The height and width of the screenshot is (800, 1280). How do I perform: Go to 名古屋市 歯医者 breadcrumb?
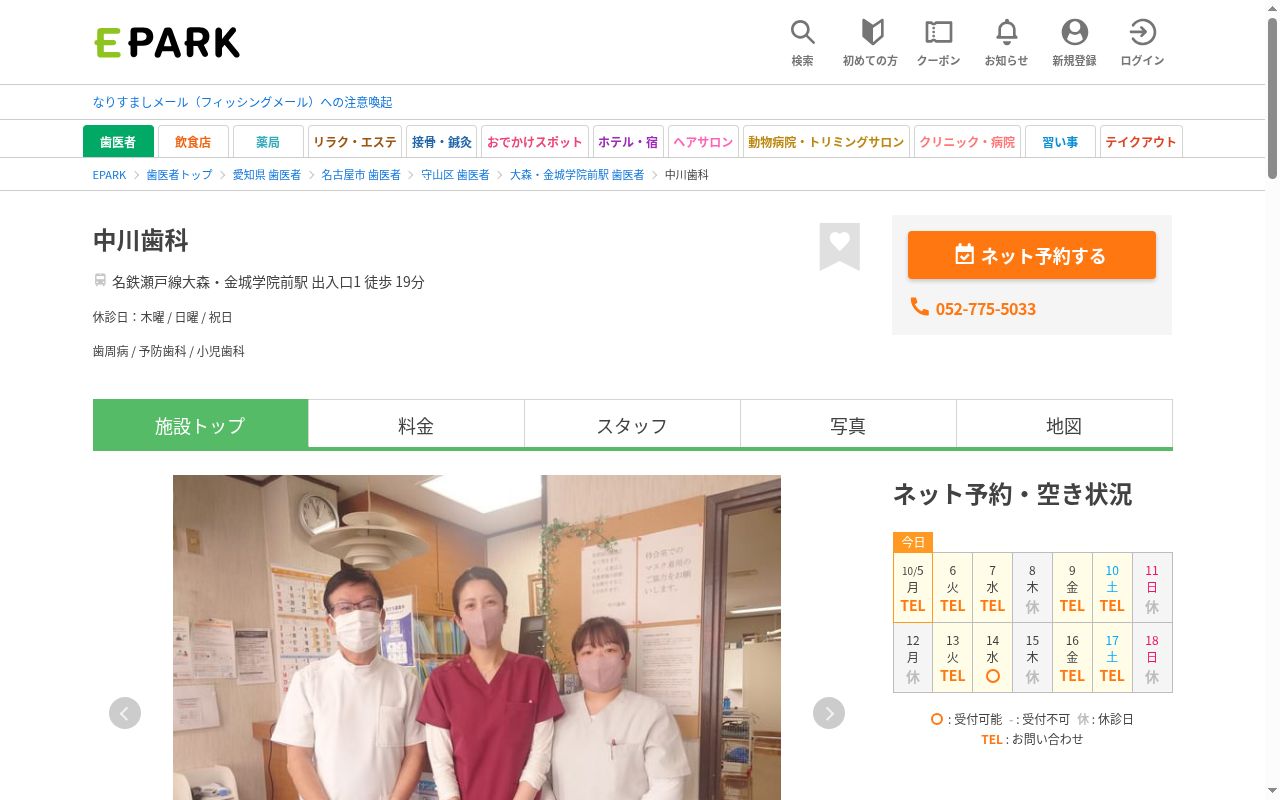[x=361, y=175]
